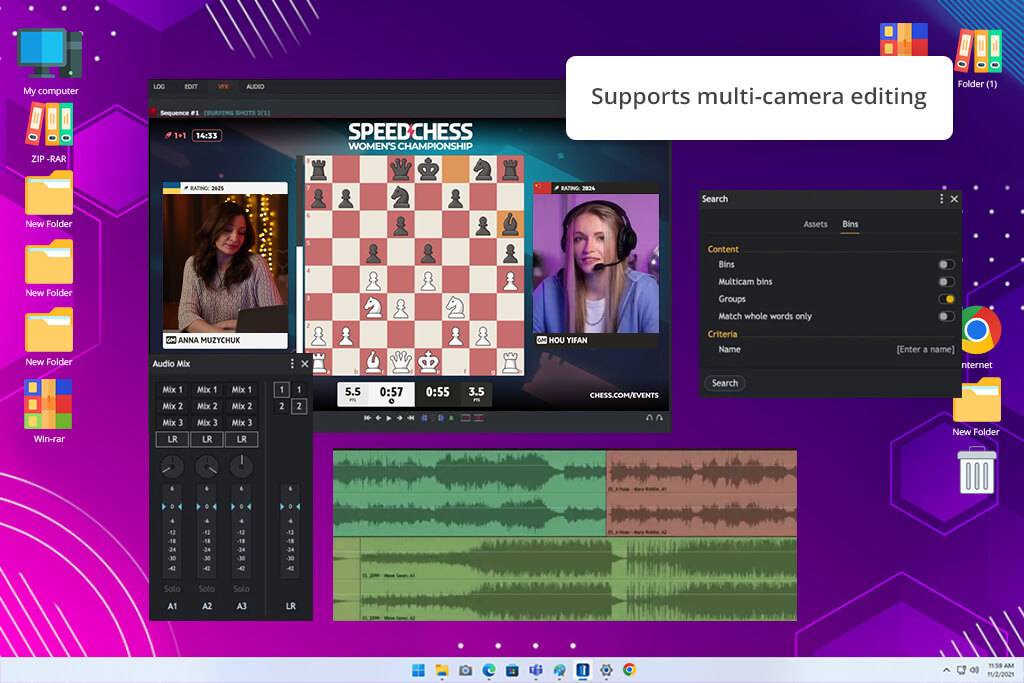
Task: Click the Search button
Action: click(725, 383)
